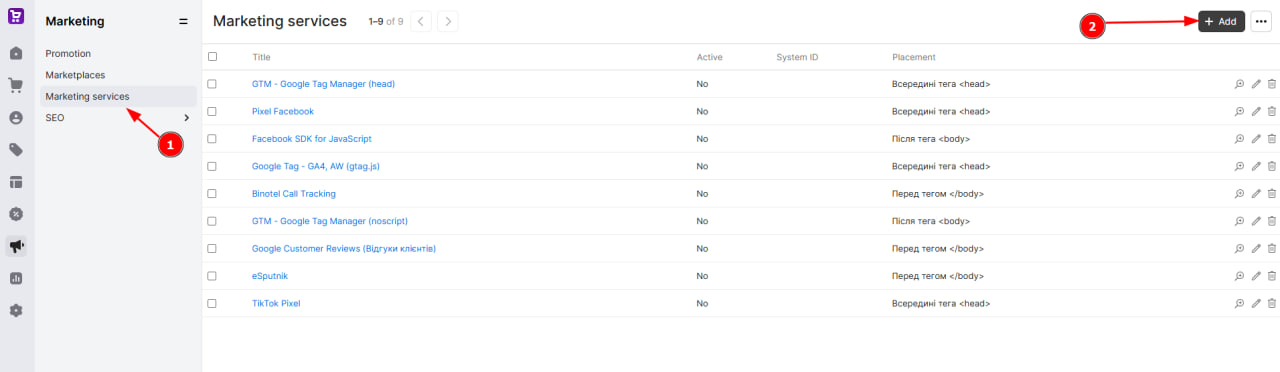Check the checkbox next to eSputnik
The height and width of the screenshot is (372, 1280).
(x=212, y=276)
